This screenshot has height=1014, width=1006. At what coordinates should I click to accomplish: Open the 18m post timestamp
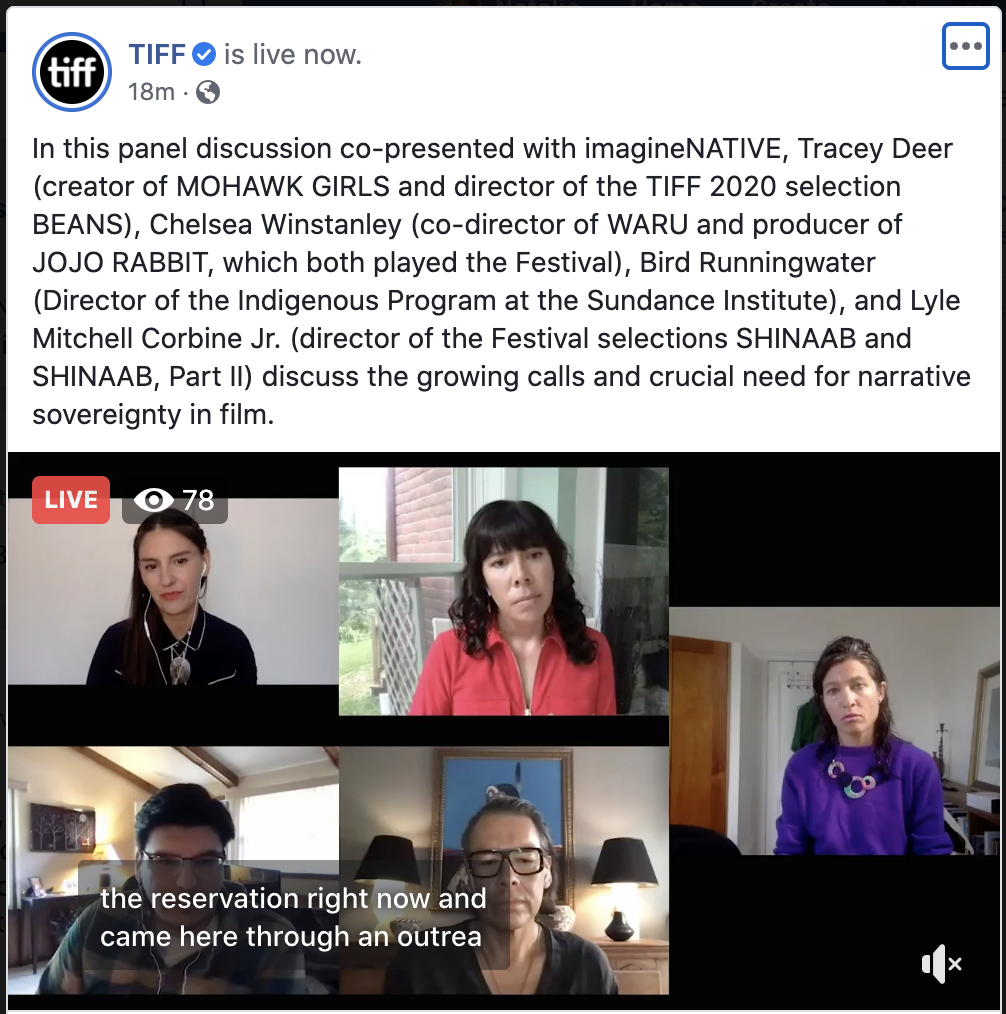151,92
